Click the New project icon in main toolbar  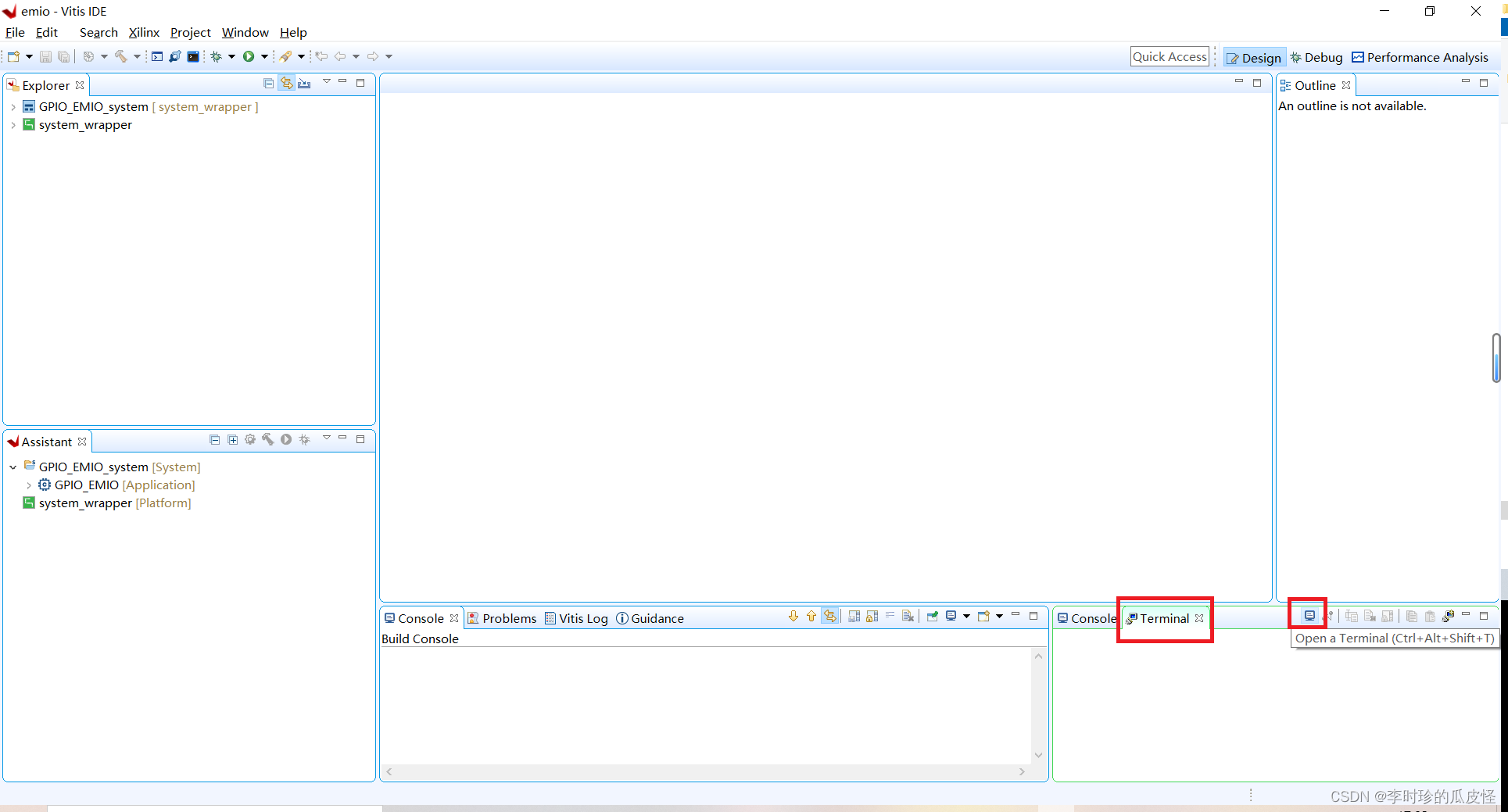[x=13, y=56]
